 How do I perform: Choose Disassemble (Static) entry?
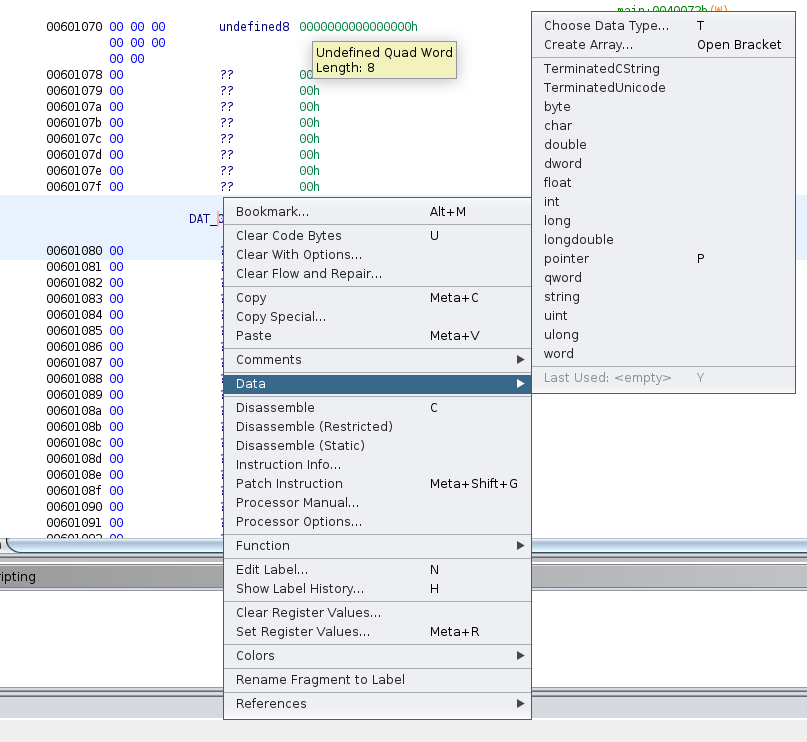click(x=377, y=446)
